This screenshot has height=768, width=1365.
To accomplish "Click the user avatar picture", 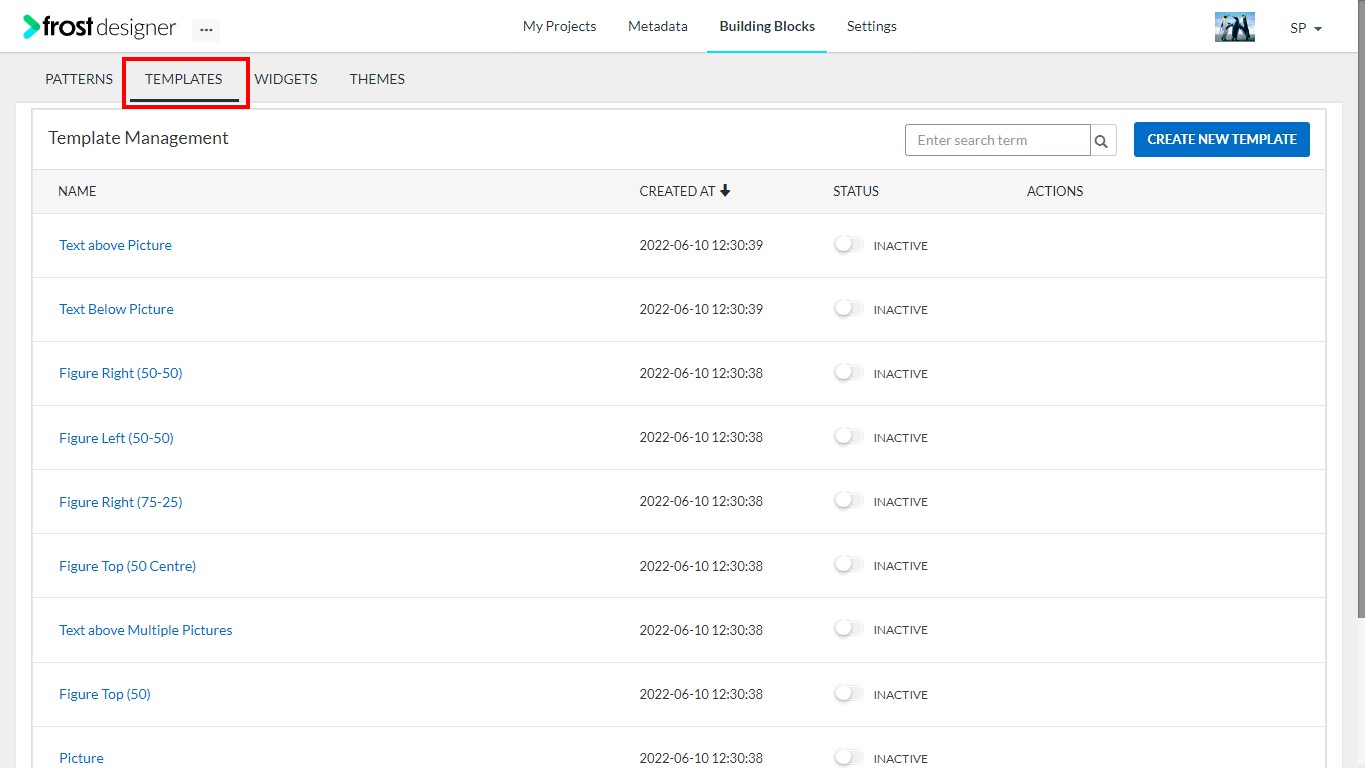I will [1234, 27].
